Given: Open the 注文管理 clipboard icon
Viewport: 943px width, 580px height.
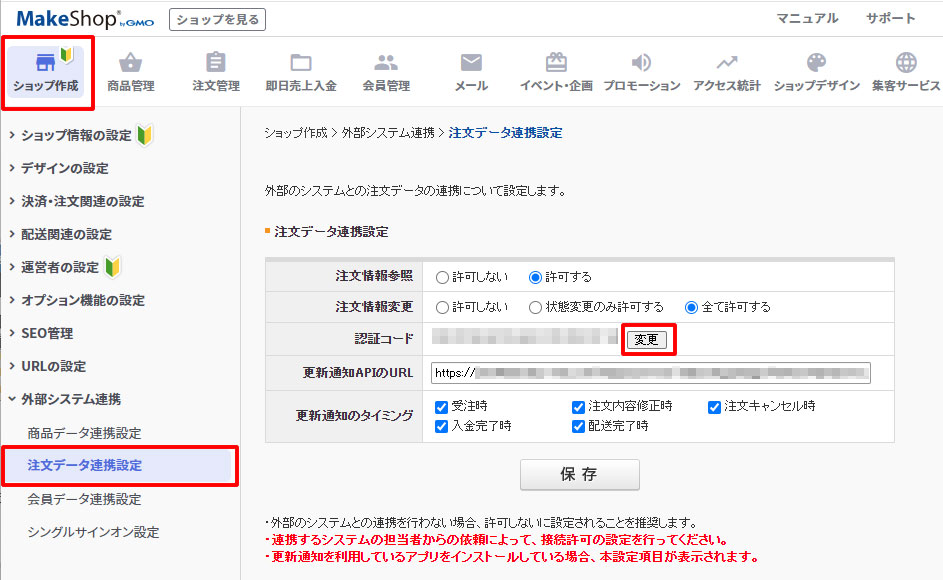Looking at the screenshot, I should tap(215, 63).
